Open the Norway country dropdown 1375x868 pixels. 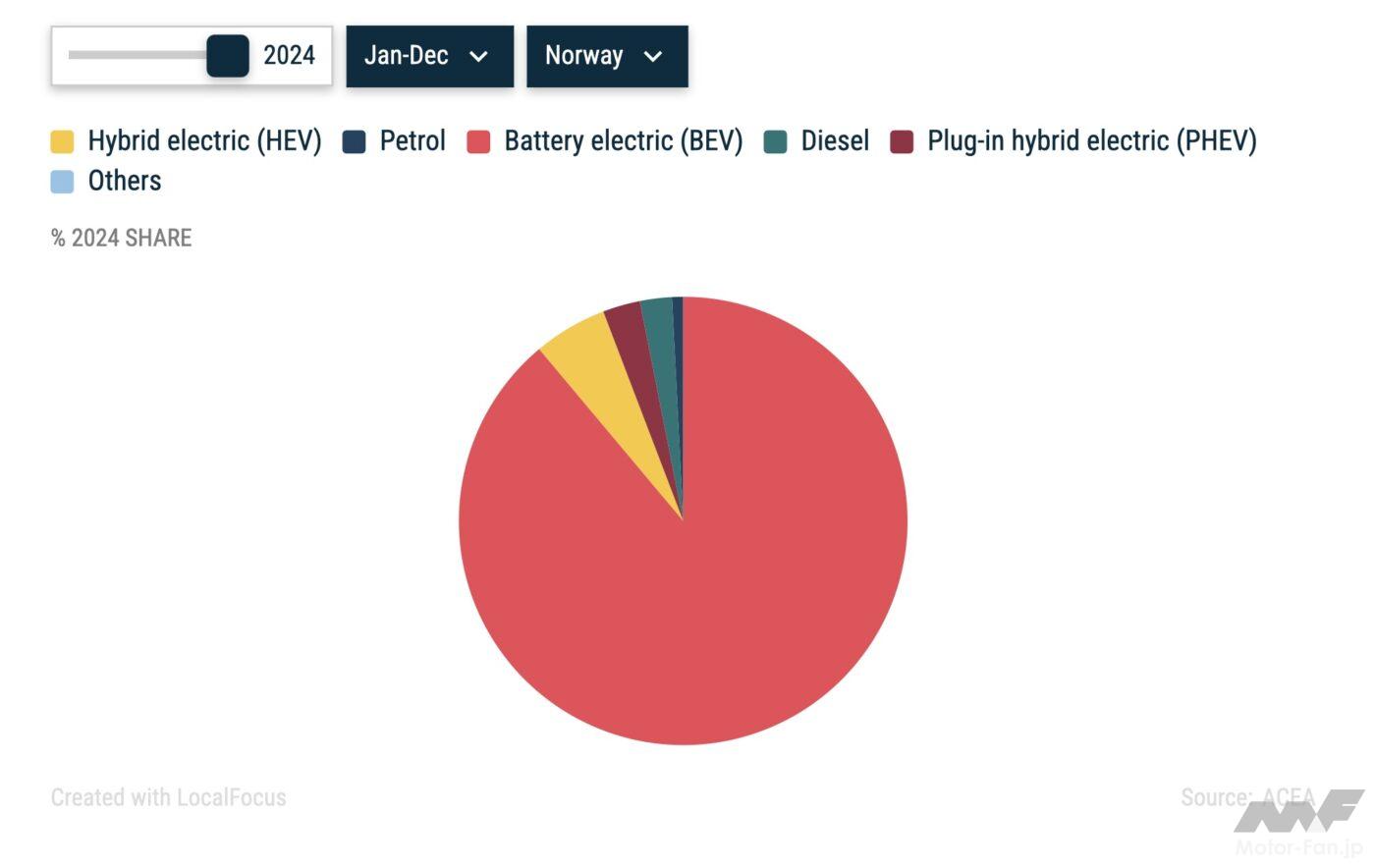pyautogui.click(x=606, y=56)
